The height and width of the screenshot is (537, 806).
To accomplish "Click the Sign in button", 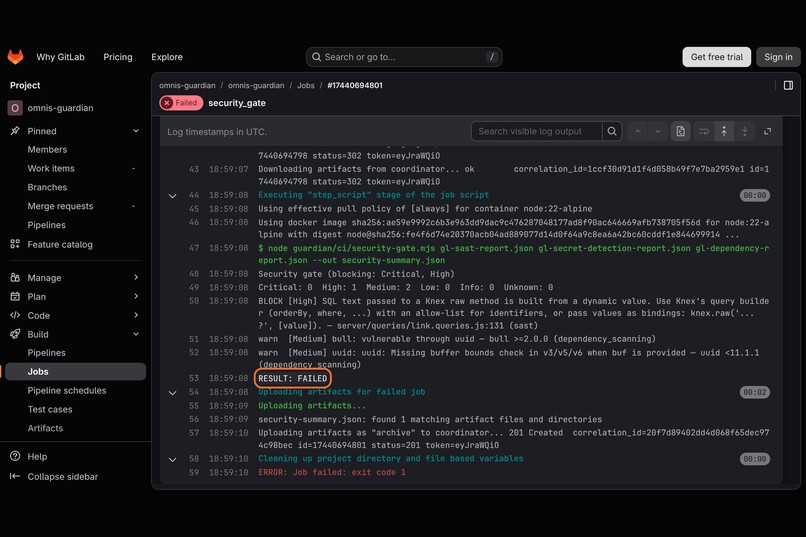I will 778,57.
